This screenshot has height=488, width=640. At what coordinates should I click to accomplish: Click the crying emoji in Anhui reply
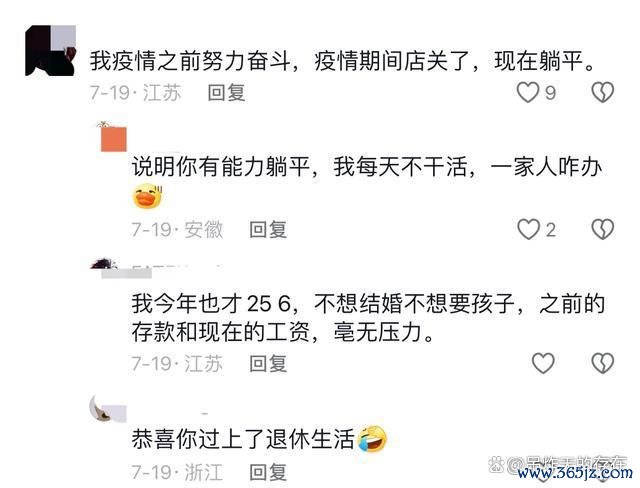tap(148, 197)
